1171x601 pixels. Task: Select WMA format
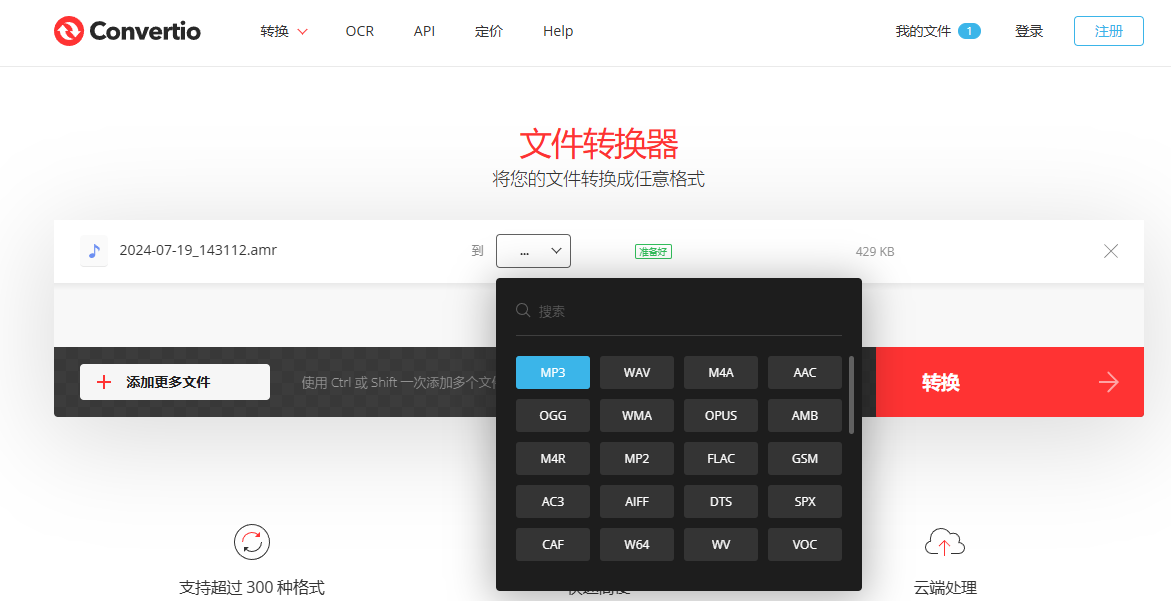(x=637, y=416)
